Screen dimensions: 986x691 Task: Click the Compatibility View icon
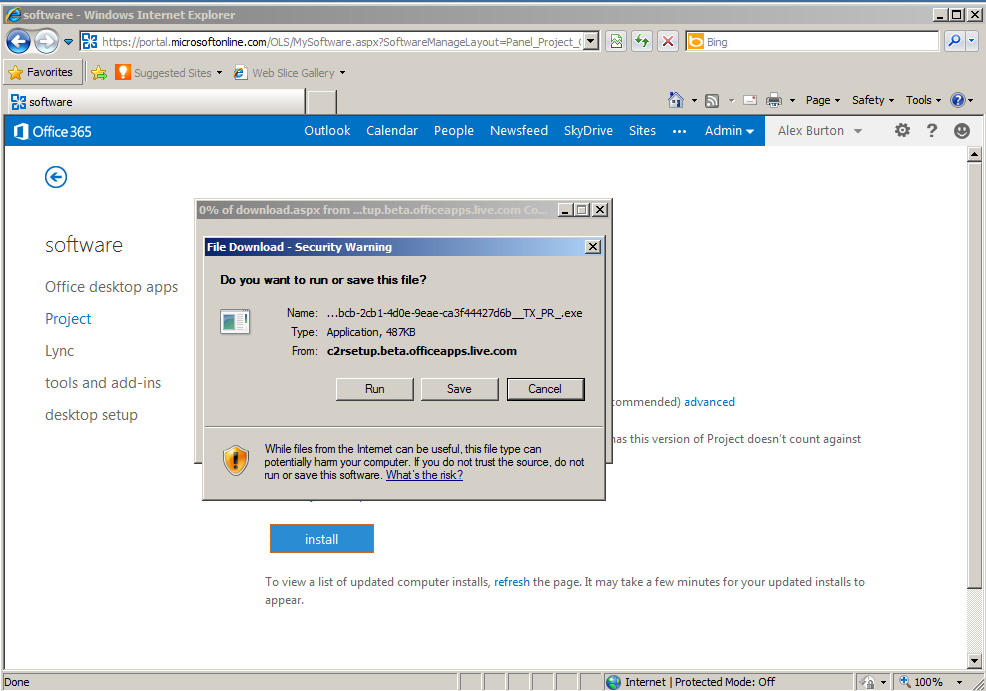tap(616, 41)
